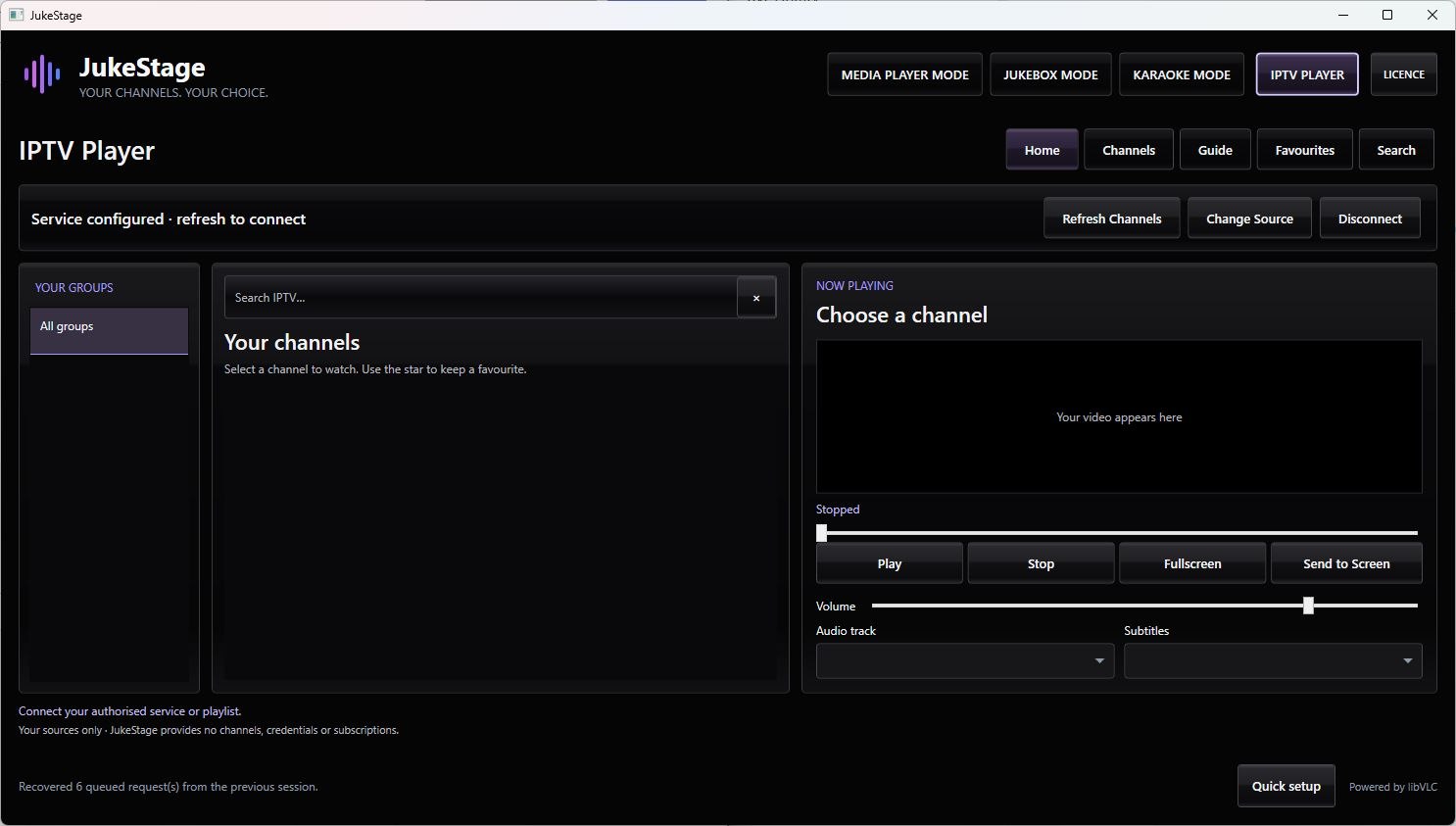
Task: Click the JukeStage title bar app icon
Action: 16,15
